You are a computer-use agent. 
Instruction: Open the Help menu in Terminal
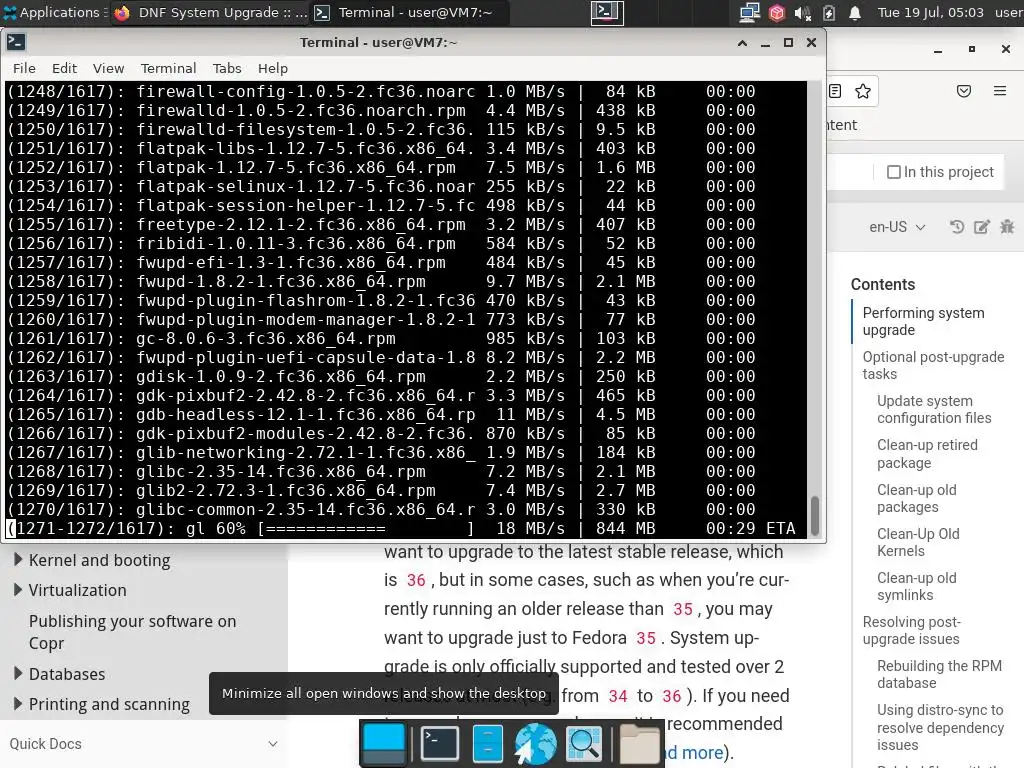tap(272, 68)
